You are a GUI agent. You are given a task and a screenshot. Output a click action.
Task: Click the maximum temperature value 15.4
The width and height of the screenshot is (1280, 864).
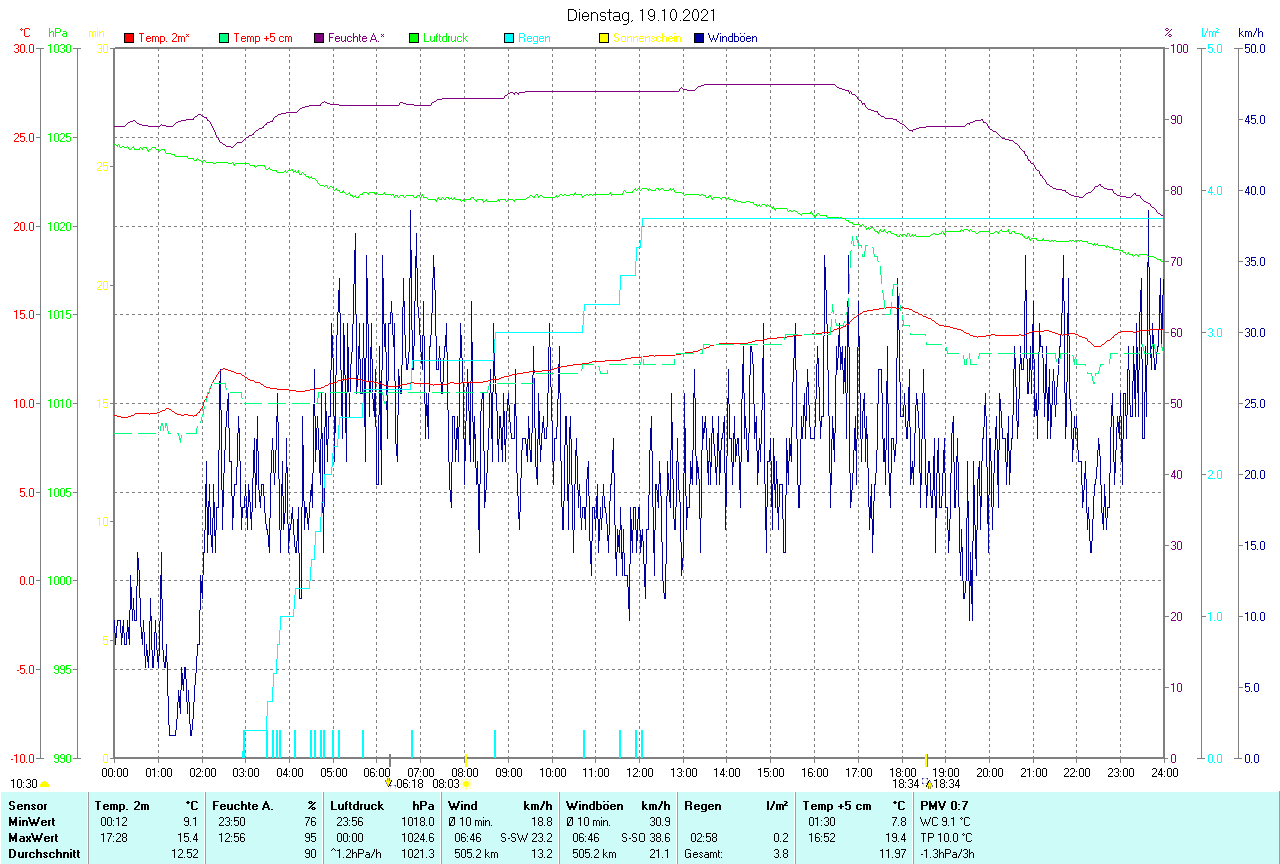tap(189, 838)
